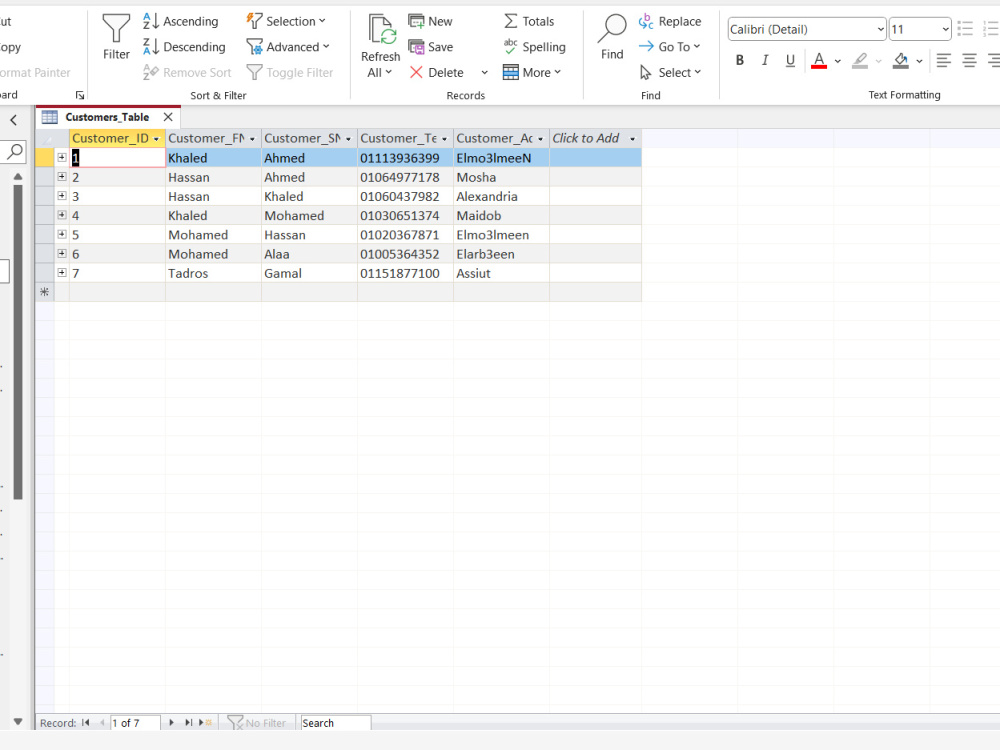Go to next record arrow
Viewport: 1000px width, 750px height.
pyautogui.click(x=171, y=723)
